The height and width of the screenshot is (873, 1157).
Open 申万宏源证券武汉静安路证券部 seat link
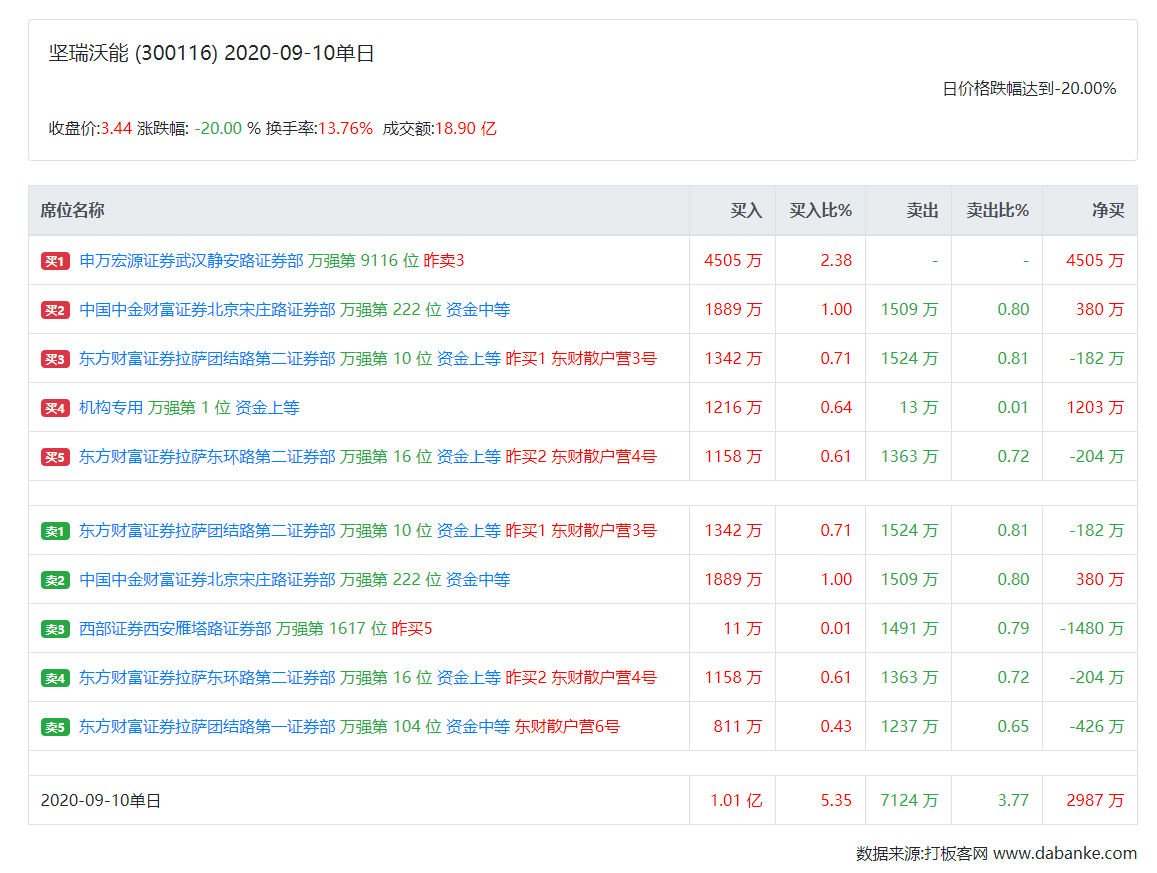(x=191, y=260)
